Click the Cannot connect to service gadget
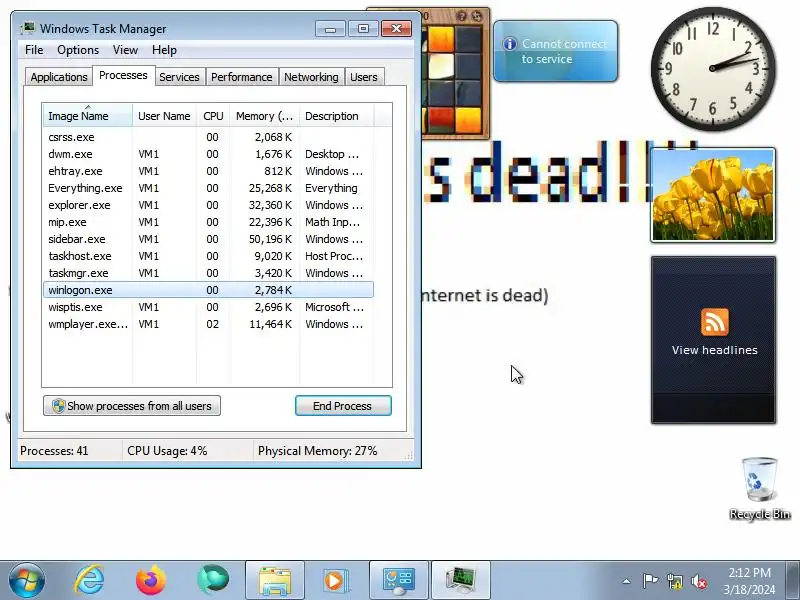800x600 pixels. click(x=556, y=51)
